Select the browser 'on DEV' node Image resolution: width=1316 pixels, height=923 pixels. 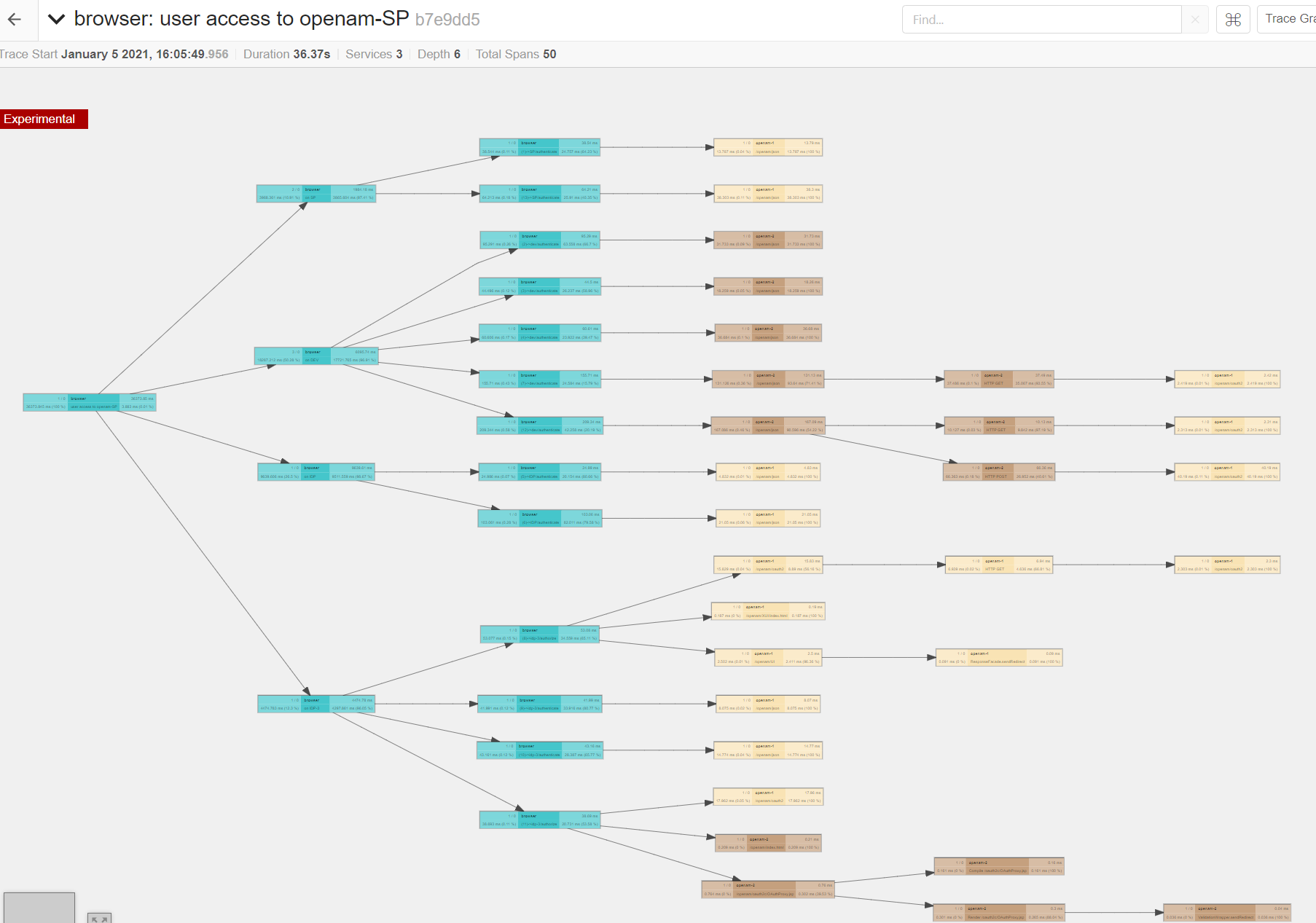tap(316, 356)
